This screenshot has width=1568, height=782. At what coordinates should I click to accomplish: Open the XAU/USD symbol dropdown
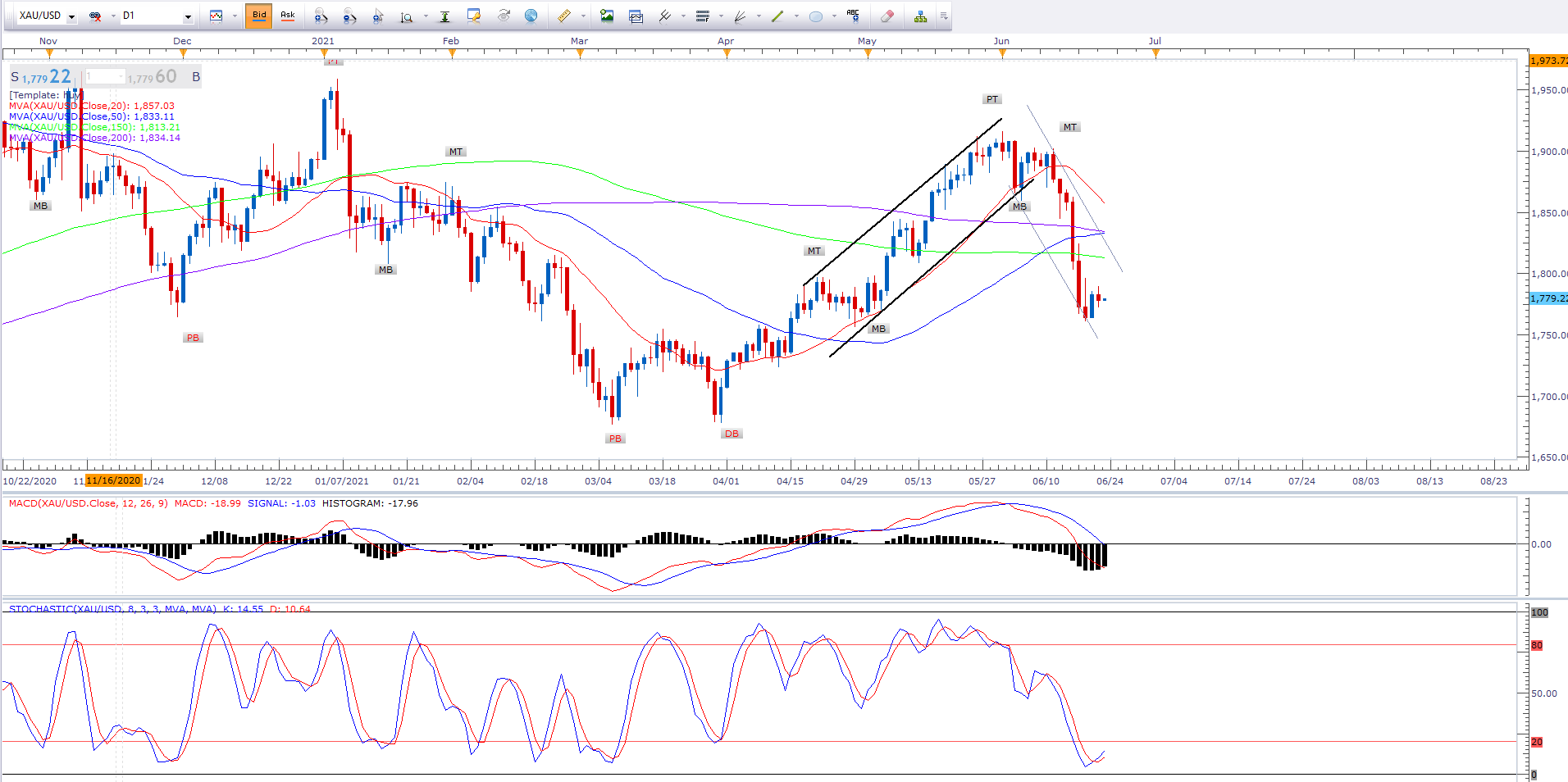71,16
